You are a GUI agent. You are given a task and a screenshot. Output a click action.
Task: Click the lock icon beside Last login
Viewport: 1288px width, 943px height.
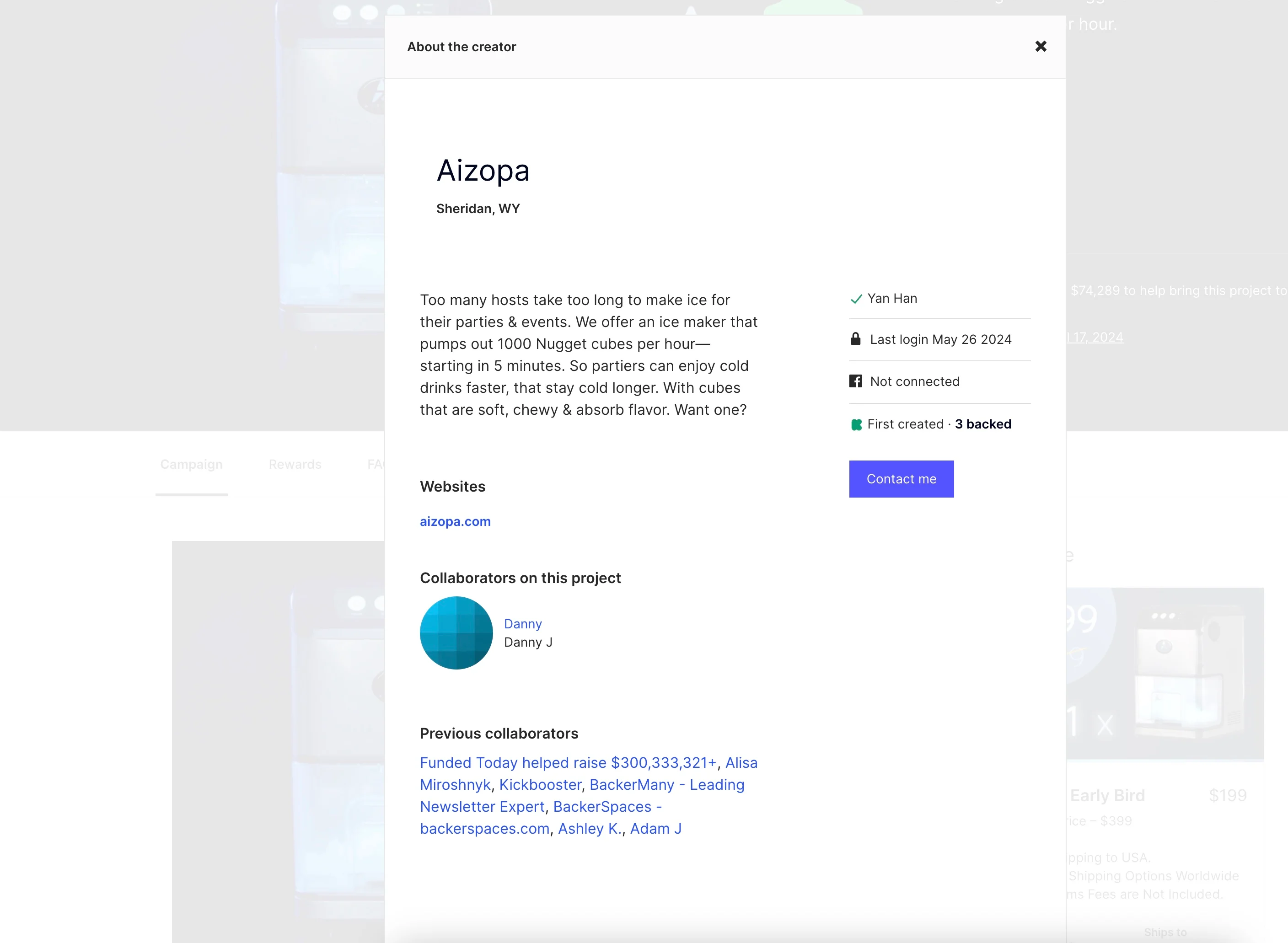tap(855, 339)
